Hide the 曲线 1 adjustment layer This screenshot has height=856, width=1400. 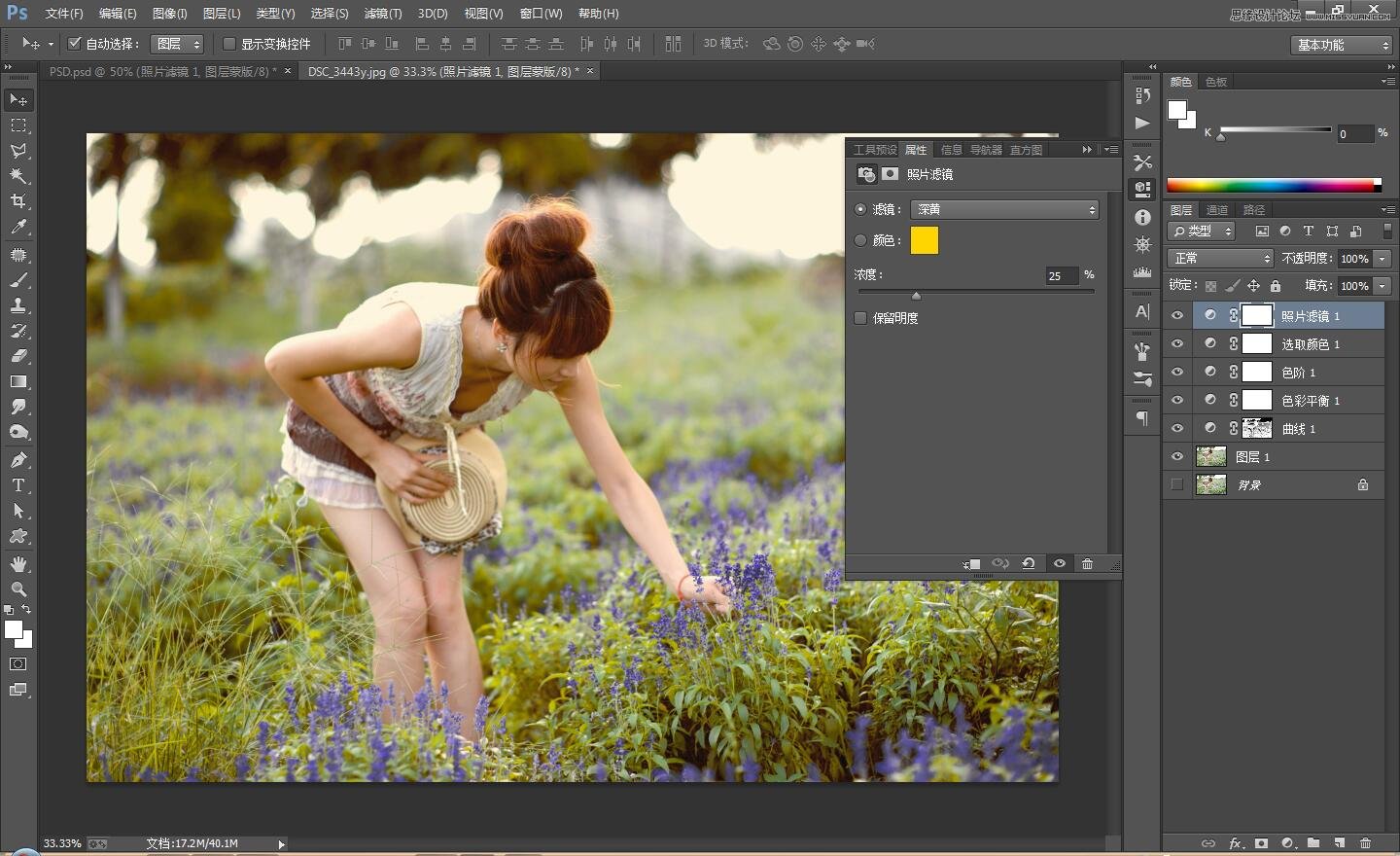[x=1177, y=428]
